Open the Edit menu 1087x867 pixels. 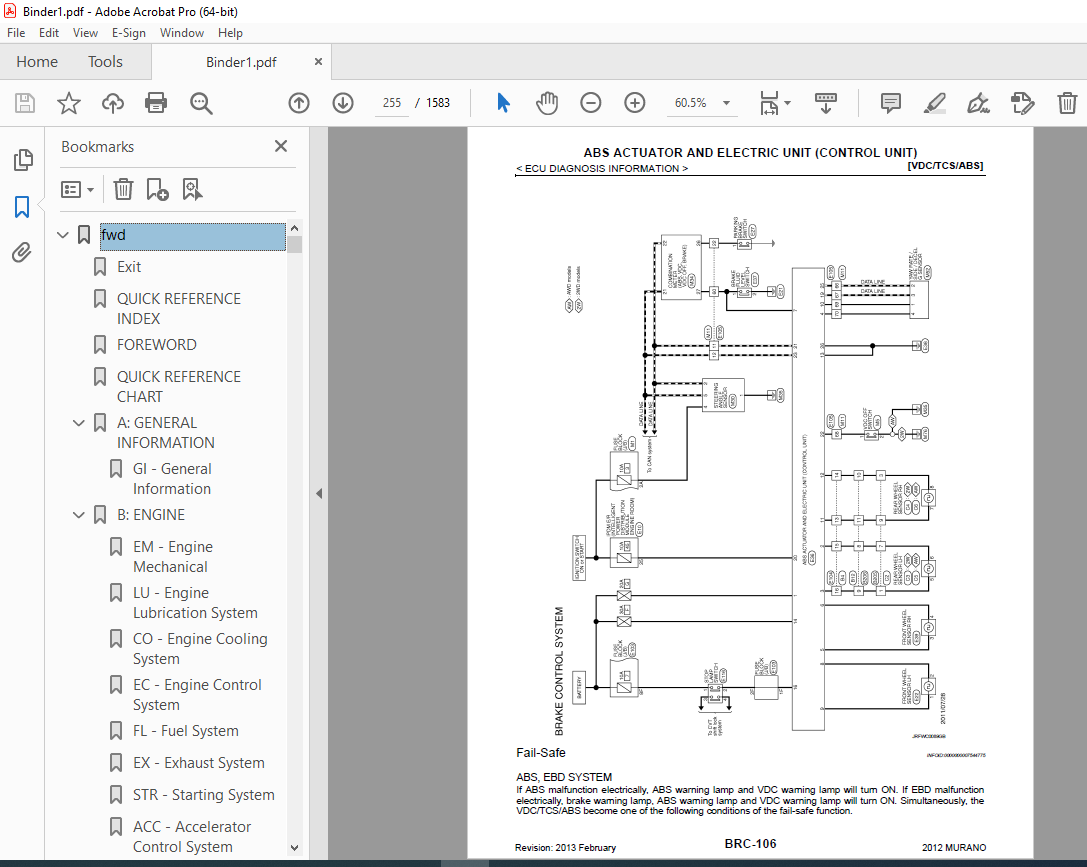pyautogui.click(x=49, y=33)
